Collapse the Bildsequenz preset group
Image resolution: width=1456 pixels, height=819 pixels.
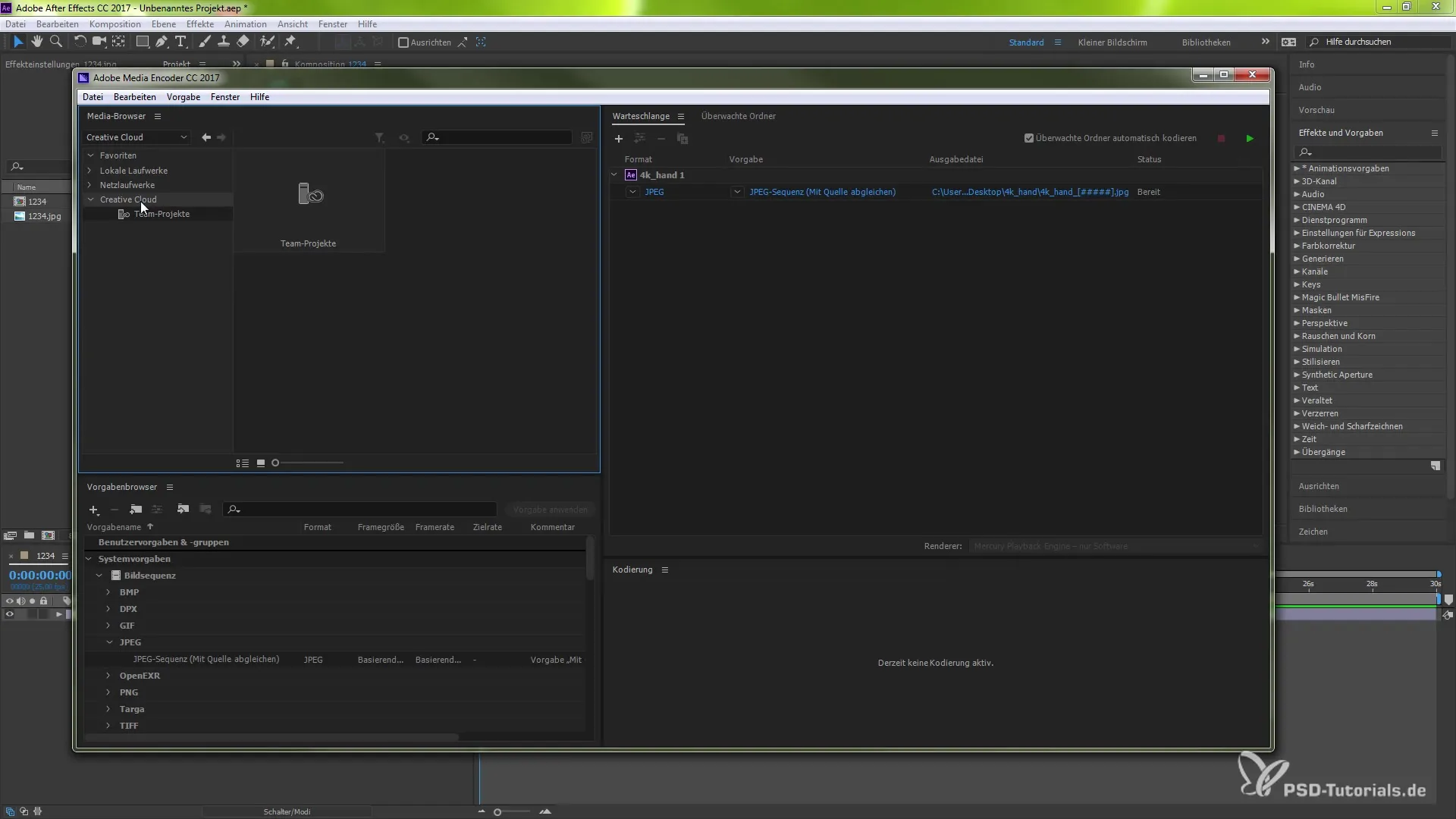pos(99,576)
